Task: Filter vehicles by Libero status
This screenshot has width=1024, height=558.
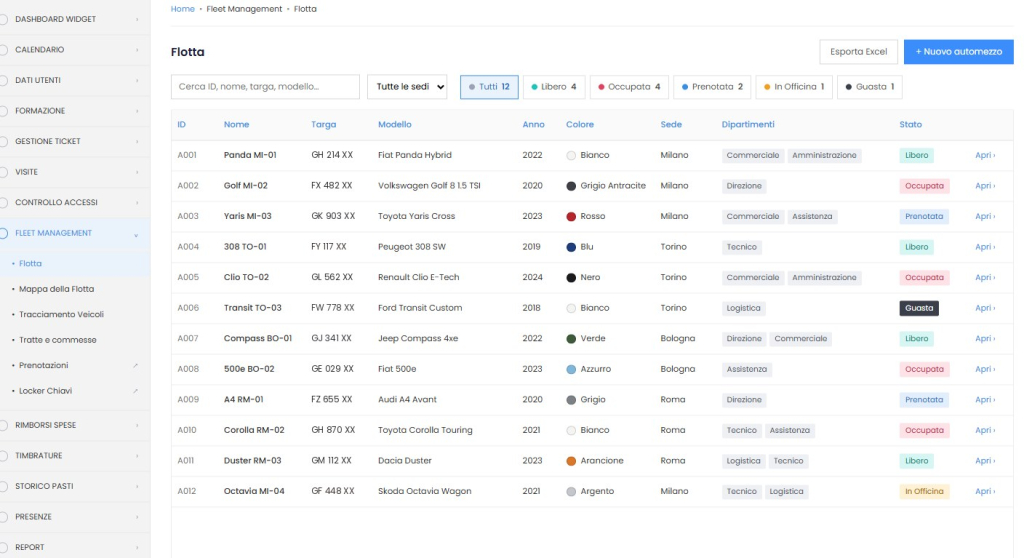Action: pyautogui.click(x=554, y=87)
